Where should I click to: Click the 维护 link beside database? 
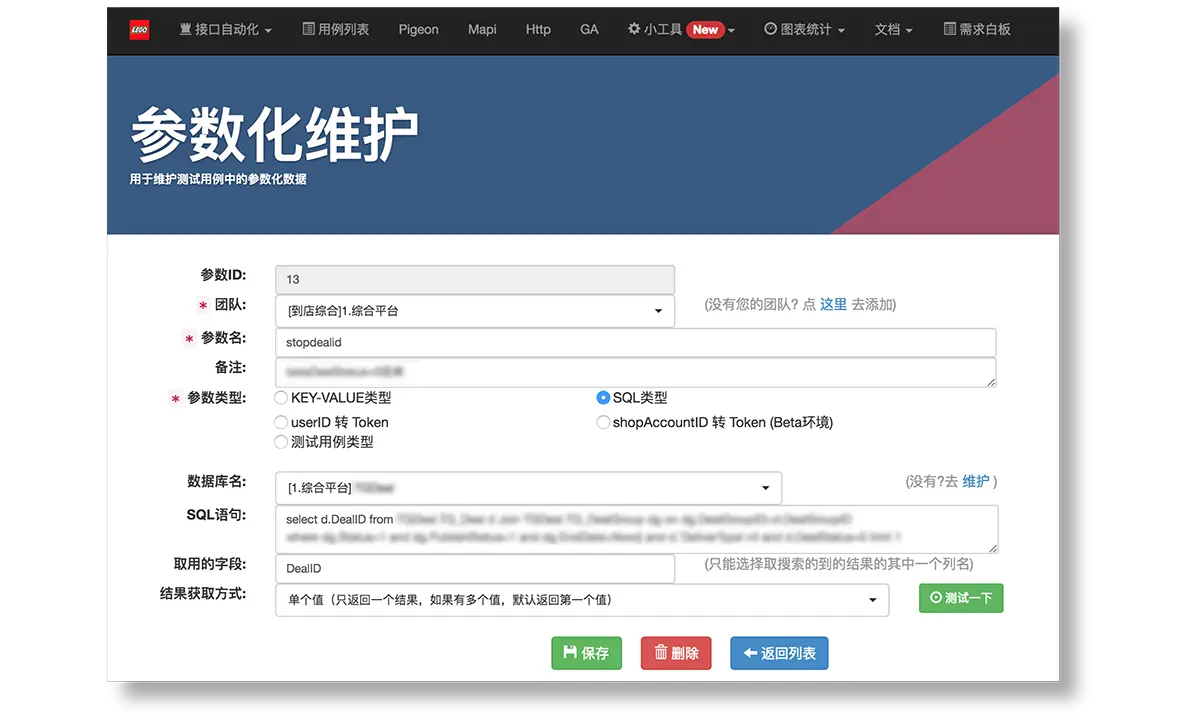coord(976,481)
